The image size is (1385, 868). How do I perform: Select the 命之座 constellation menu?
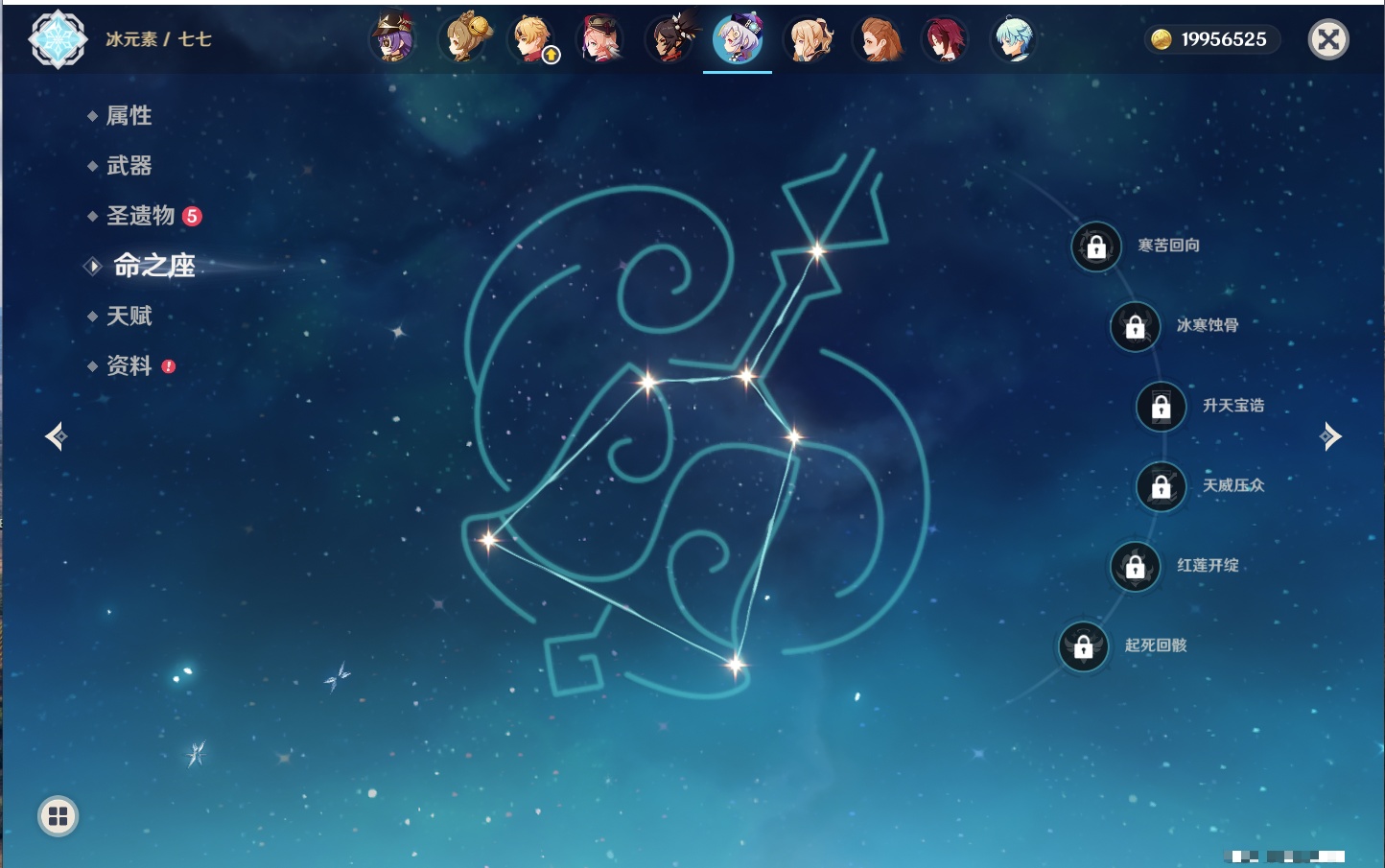coord(153,266)
